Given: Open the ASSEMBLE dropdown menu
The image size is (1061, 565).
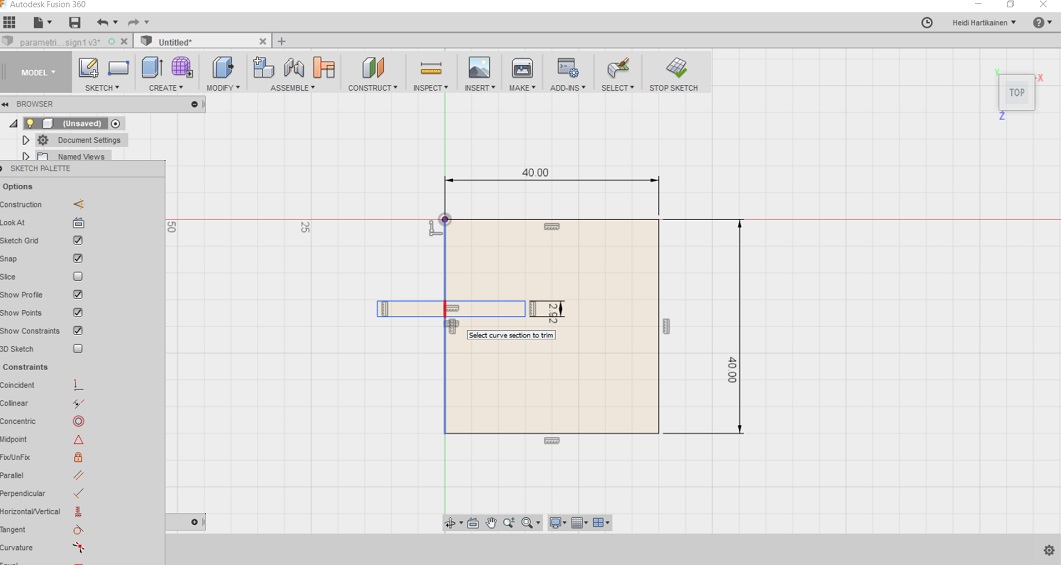Looking at the screenshot, I should [292, 88].
